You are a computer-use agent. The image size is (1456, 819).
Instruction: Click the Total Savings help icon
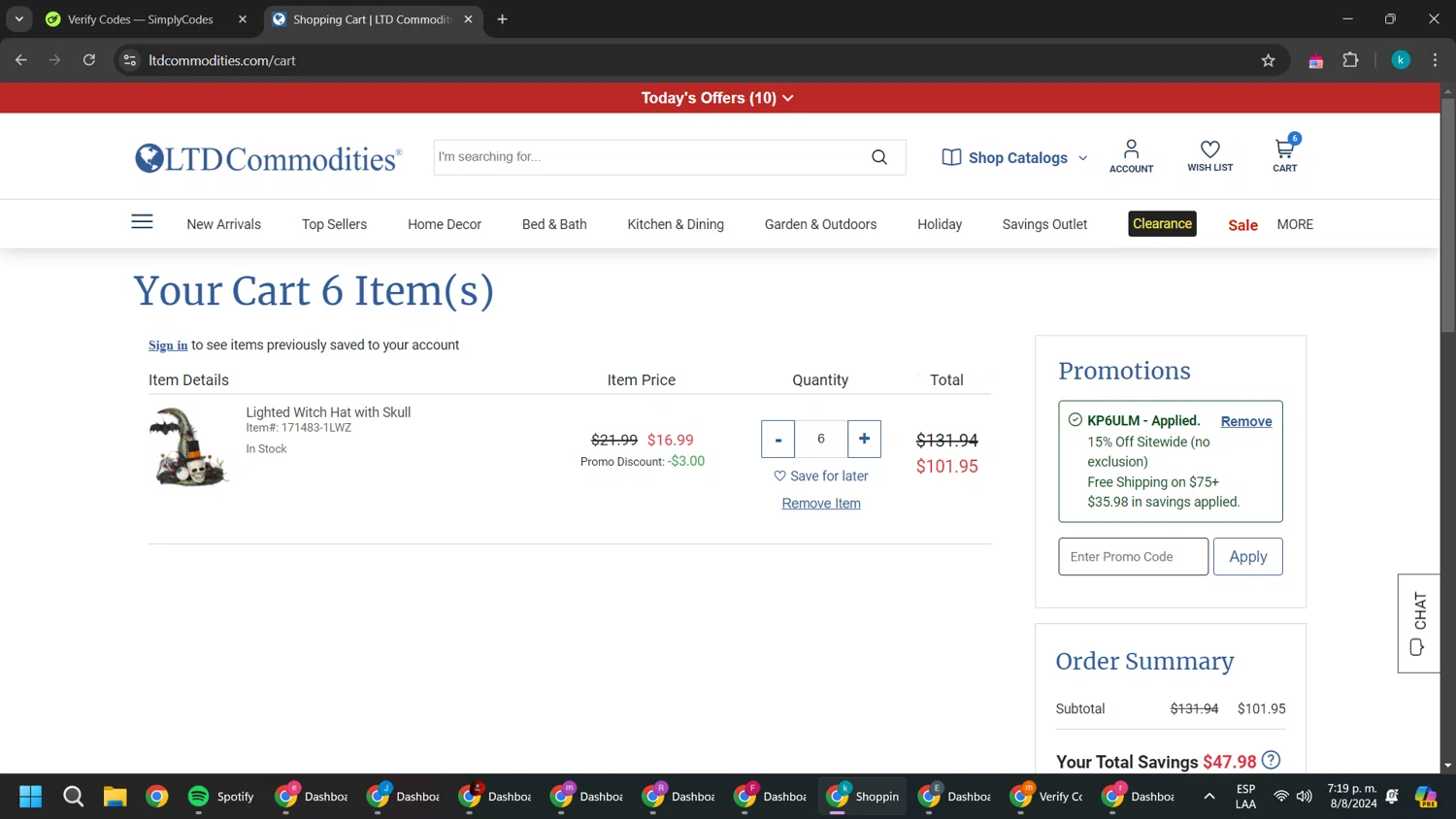(x=1272, y=760)
